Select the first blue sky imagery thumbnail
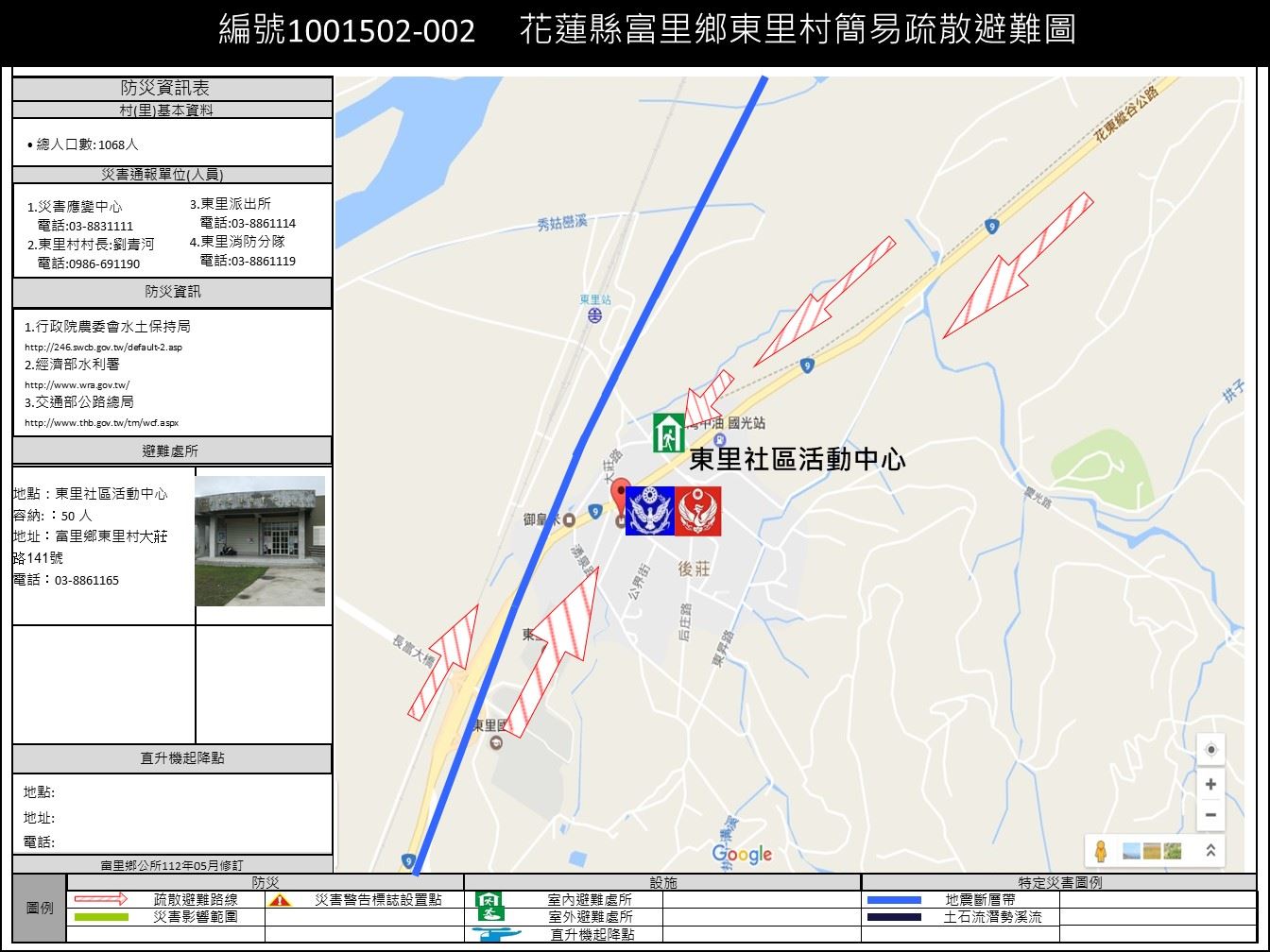This screenshot has height=952, width=1270. (1131, 851)
